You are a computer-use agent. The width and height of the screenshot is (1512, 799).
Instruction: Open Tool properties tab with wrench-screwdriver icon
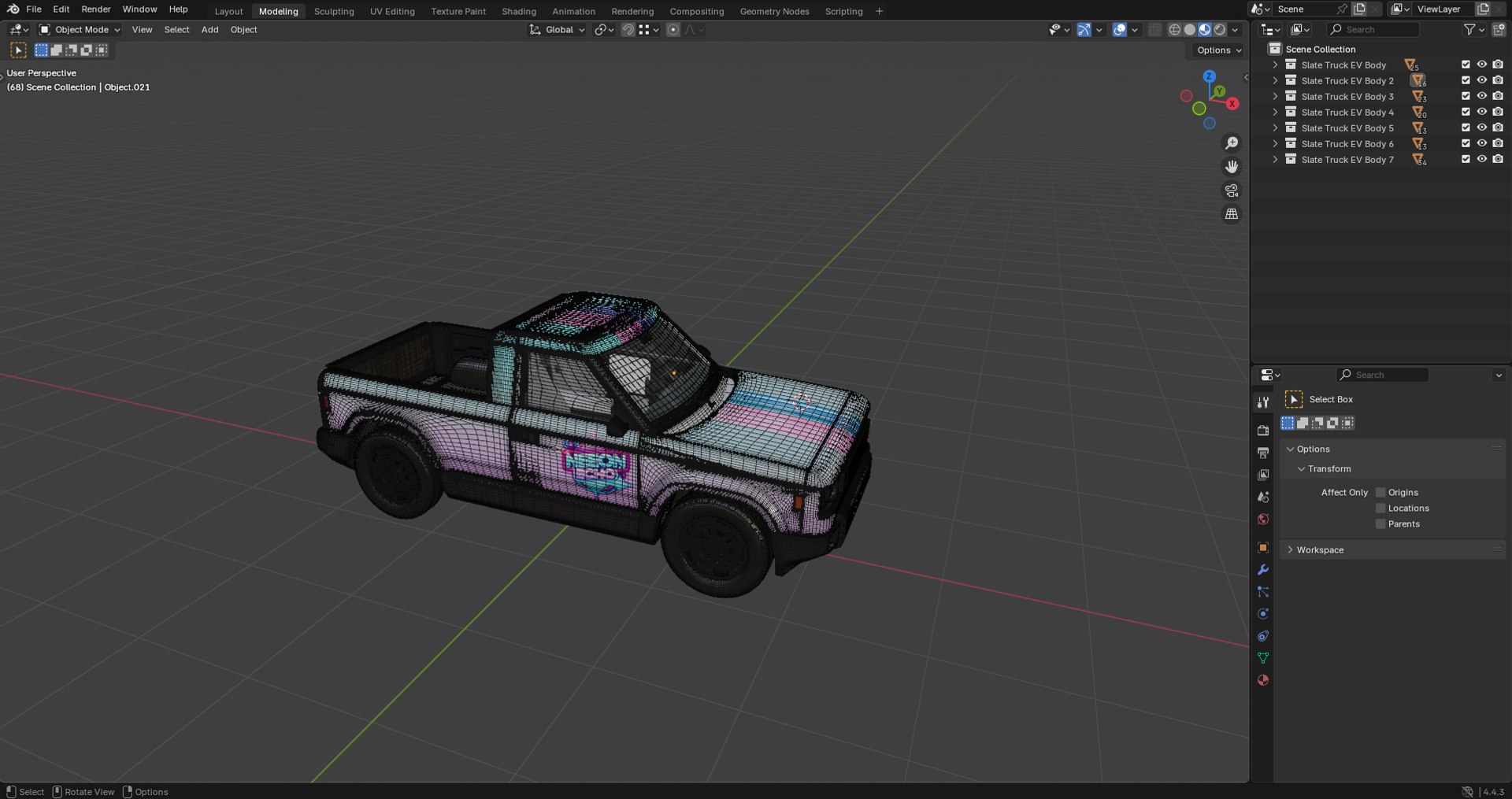coord(1263,402)
